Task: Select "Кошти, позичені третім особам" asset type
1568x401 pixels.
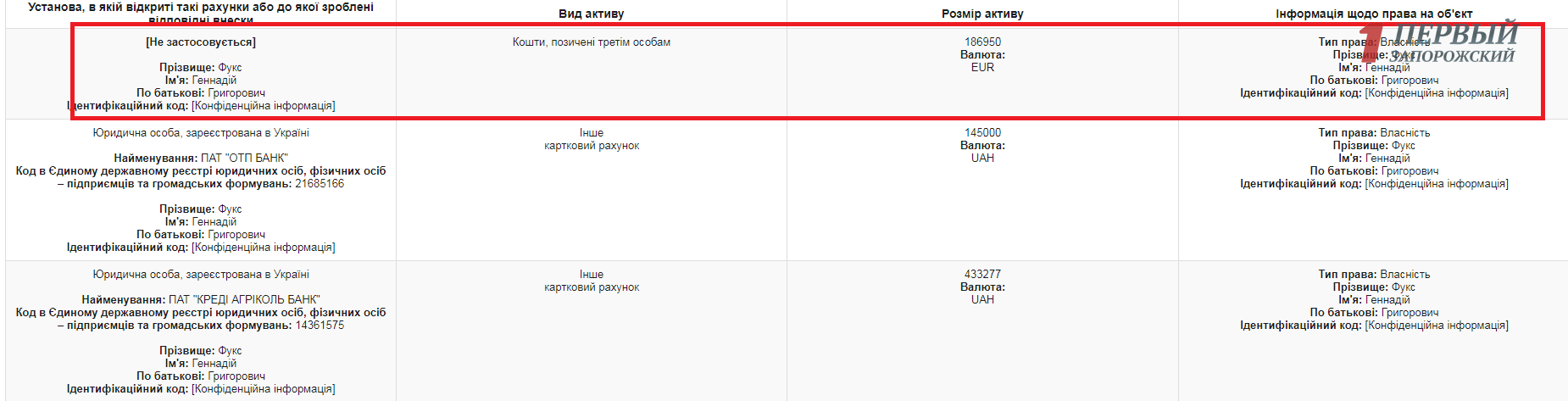Action: coord(591,42)
